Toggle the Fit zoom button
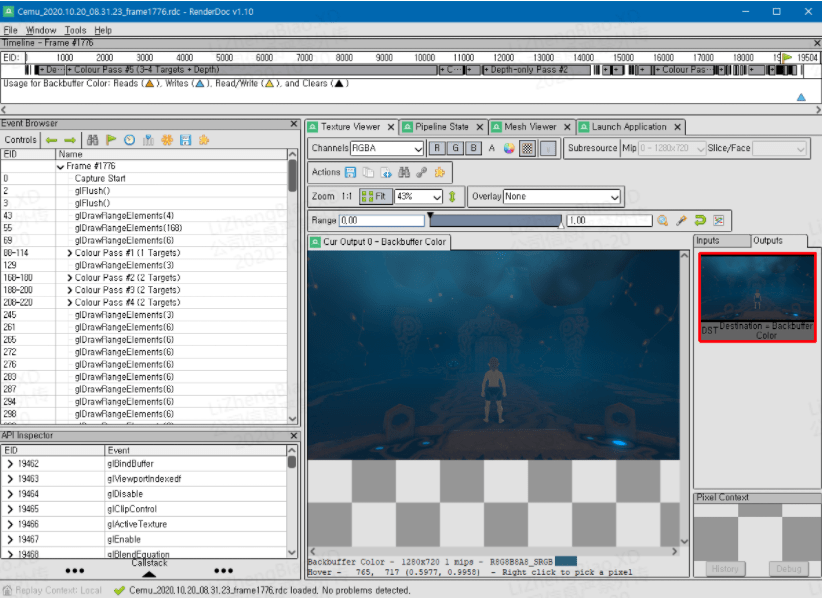 tap(375, 197)
